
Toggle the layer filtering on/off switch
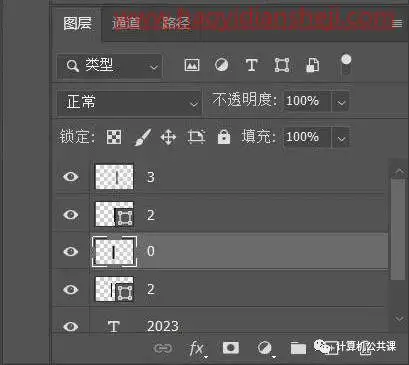pos(346,64)
